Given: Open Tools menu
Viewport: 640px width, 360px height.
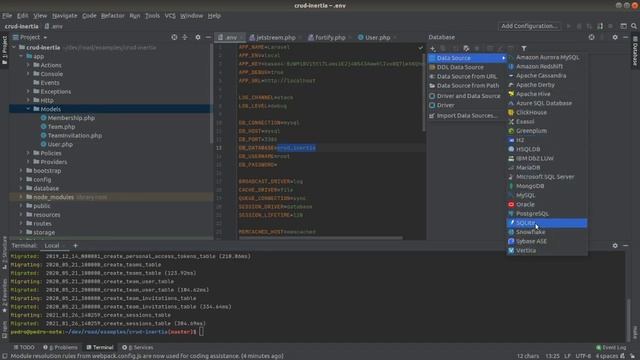Looking at the screenshot, I should (152, 16).
